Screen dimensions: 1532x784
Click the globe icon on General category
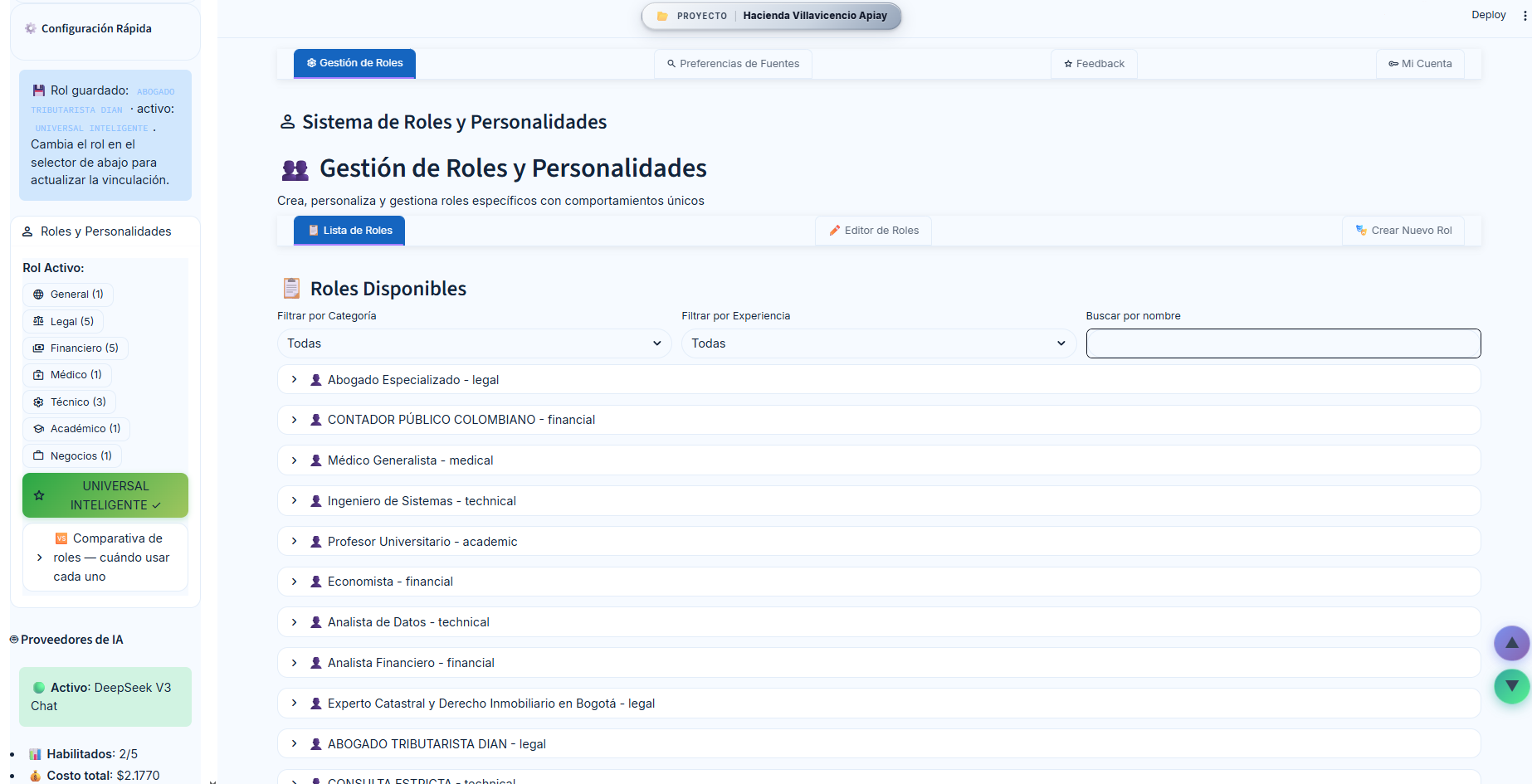(x=38, y=295)
